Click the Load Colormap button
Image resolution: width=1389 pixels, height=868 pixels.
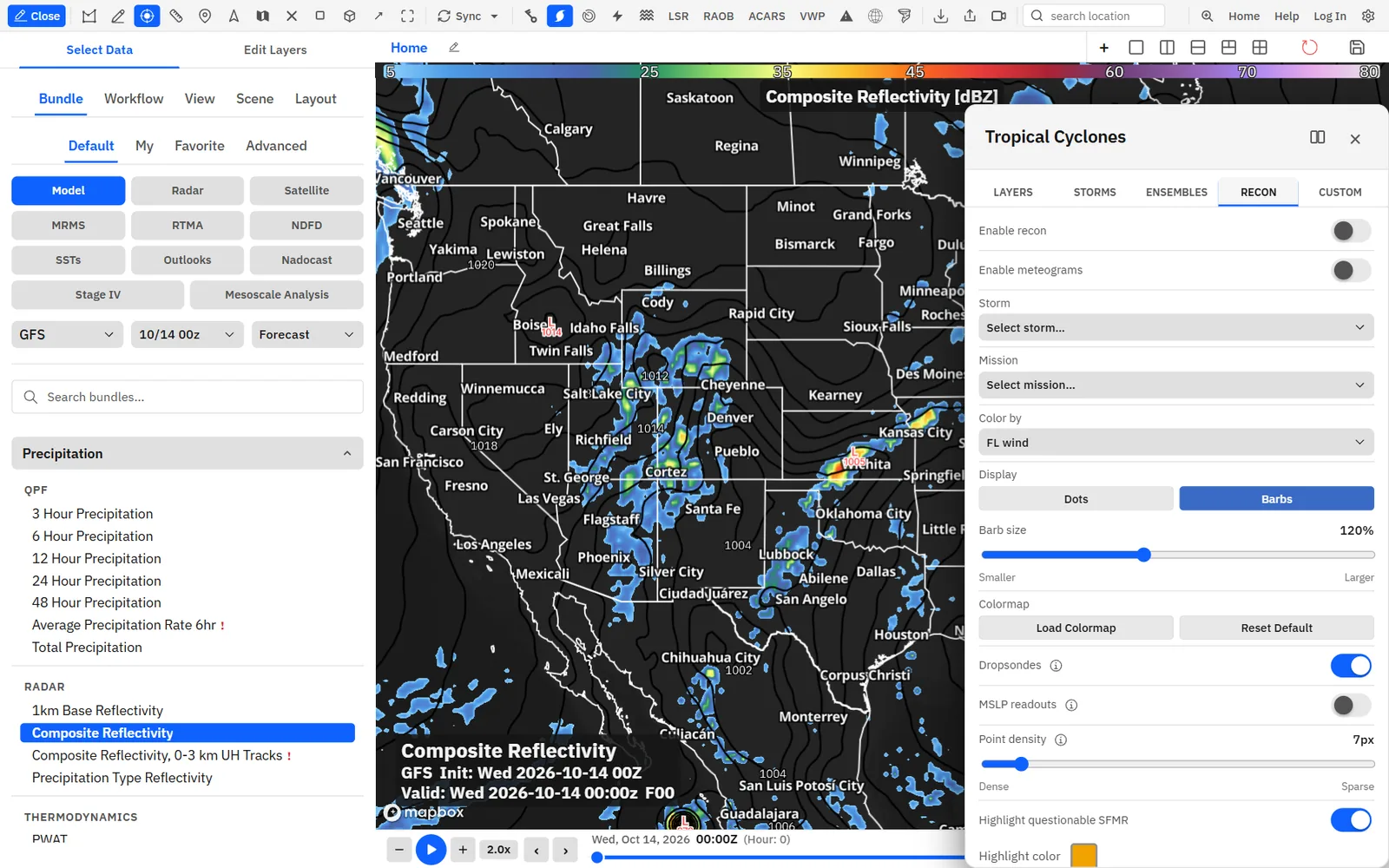(x=1076, y=628)
